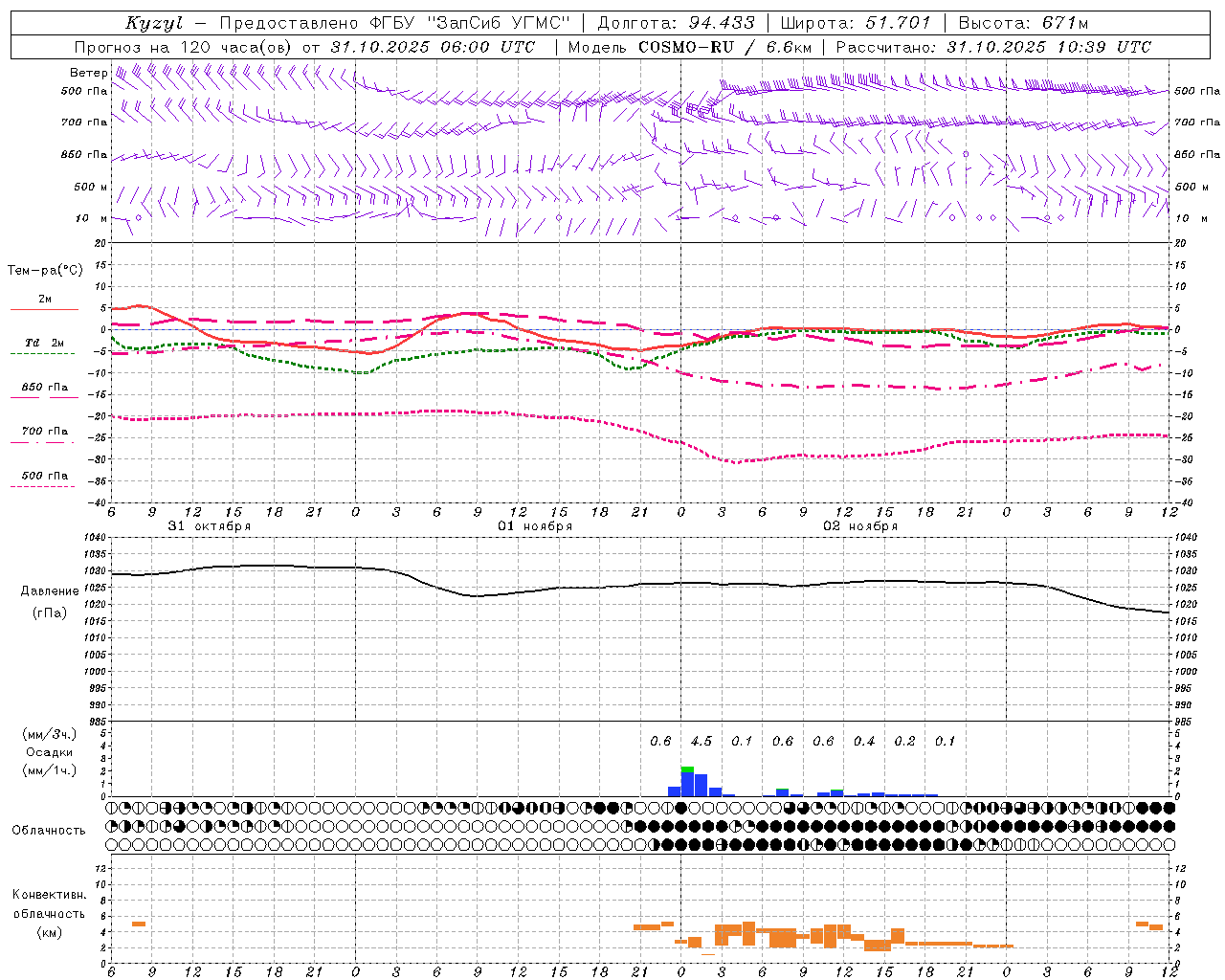Click the tallest blue precipitation bar with green top
This screenshot has height=980, width=1225.
click(x=687, y=782)
